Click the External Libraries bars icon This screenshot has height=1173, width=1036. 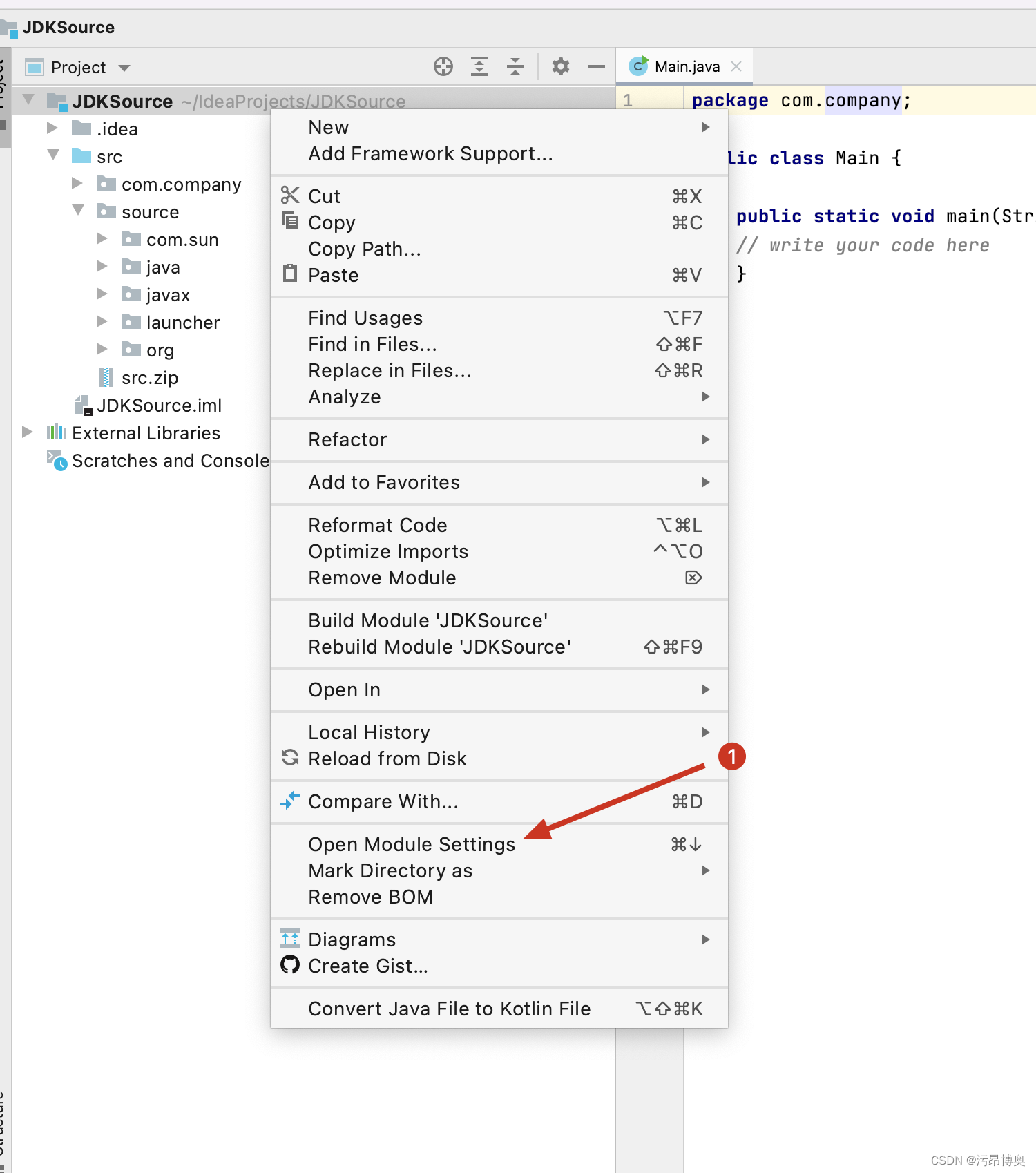57,432
